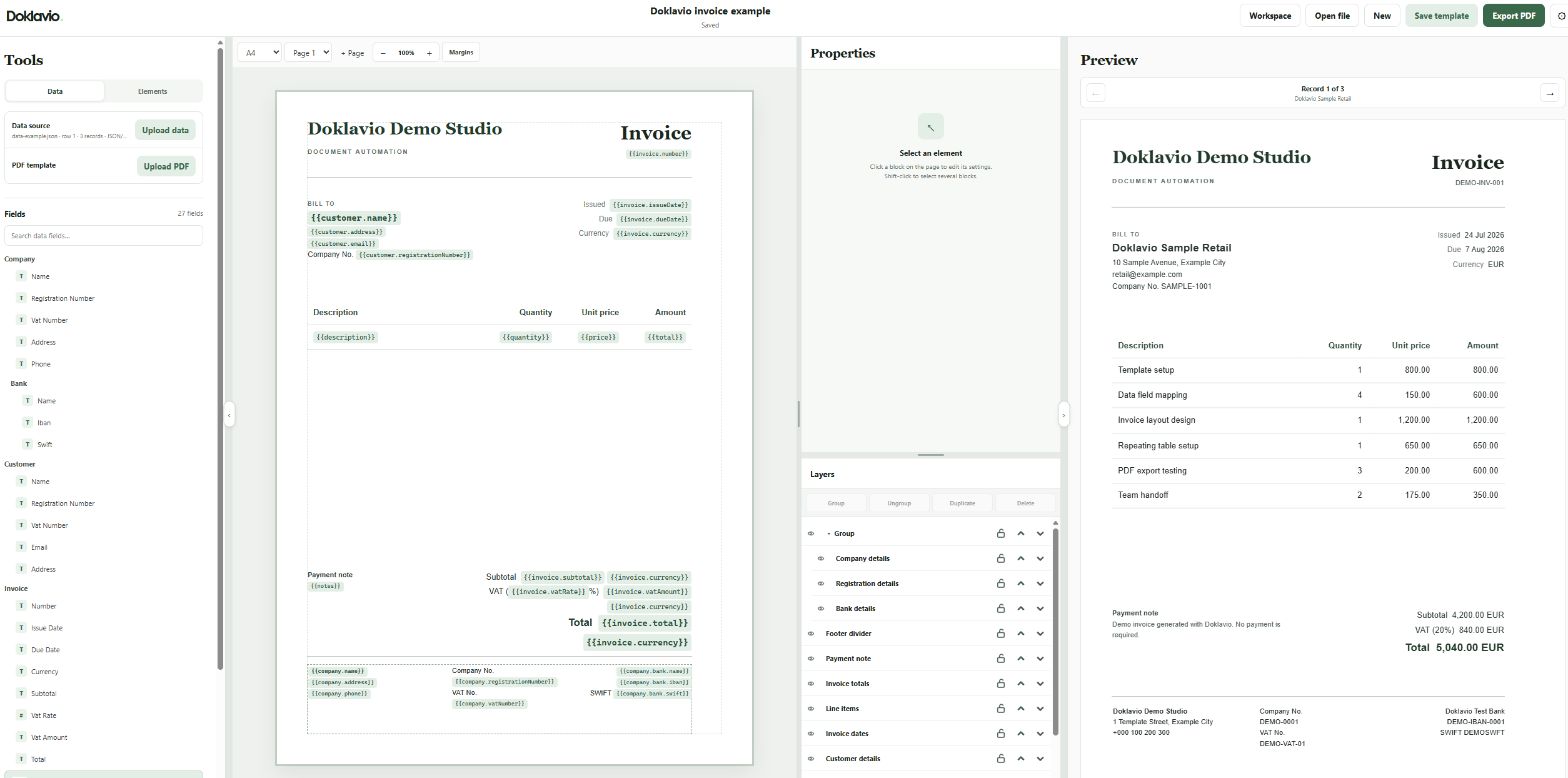Zoom out with the minus button
This screenshot has width=1568, height=778.
[383, 53]
